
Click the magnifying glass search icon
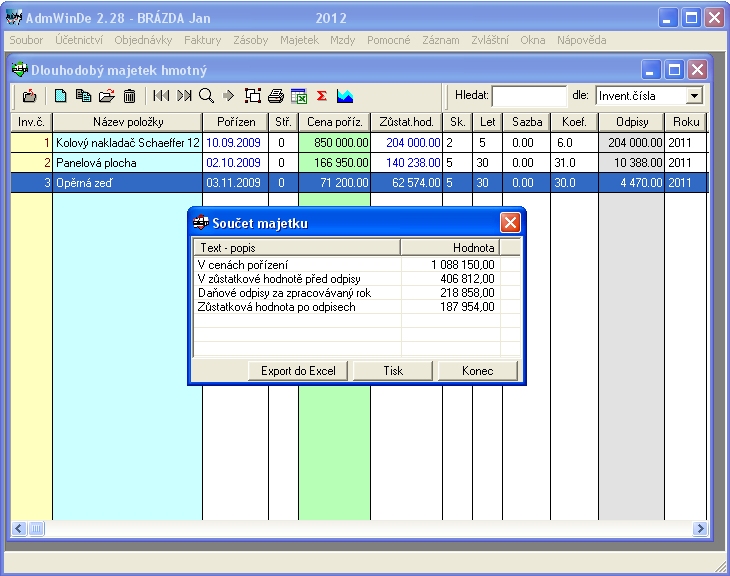click(x=206, y=96)
